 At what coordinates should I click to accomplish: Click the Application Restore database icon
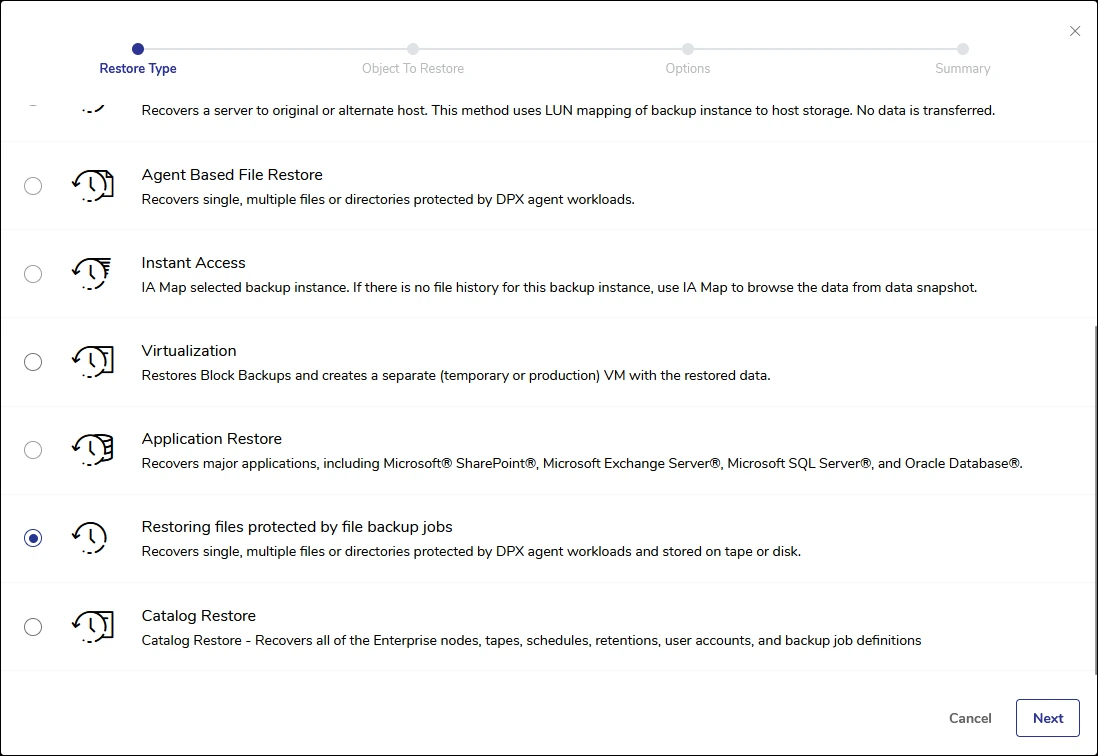click(x=92, y=450)
